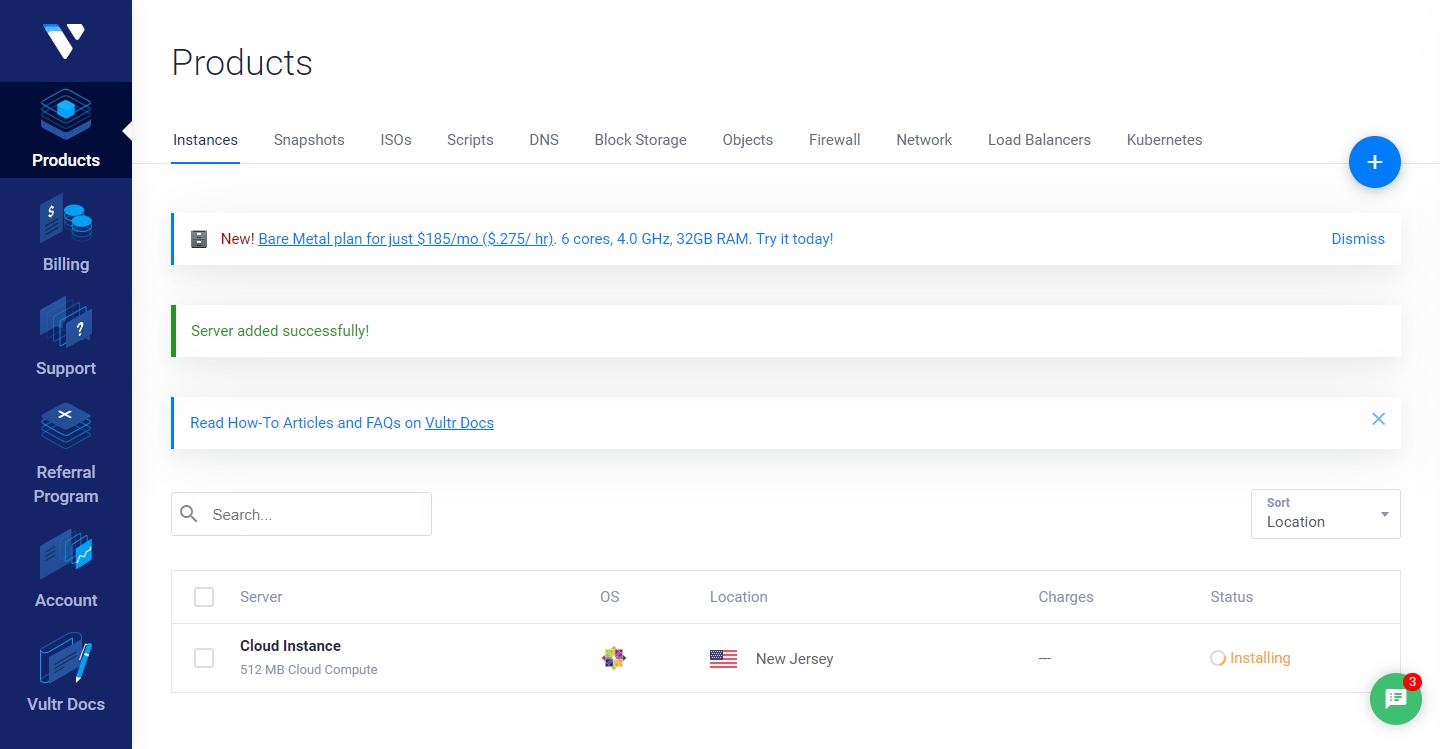Click the Products page heading
This screenshot has width=1440, height=749.
click(x=242, y=63)
